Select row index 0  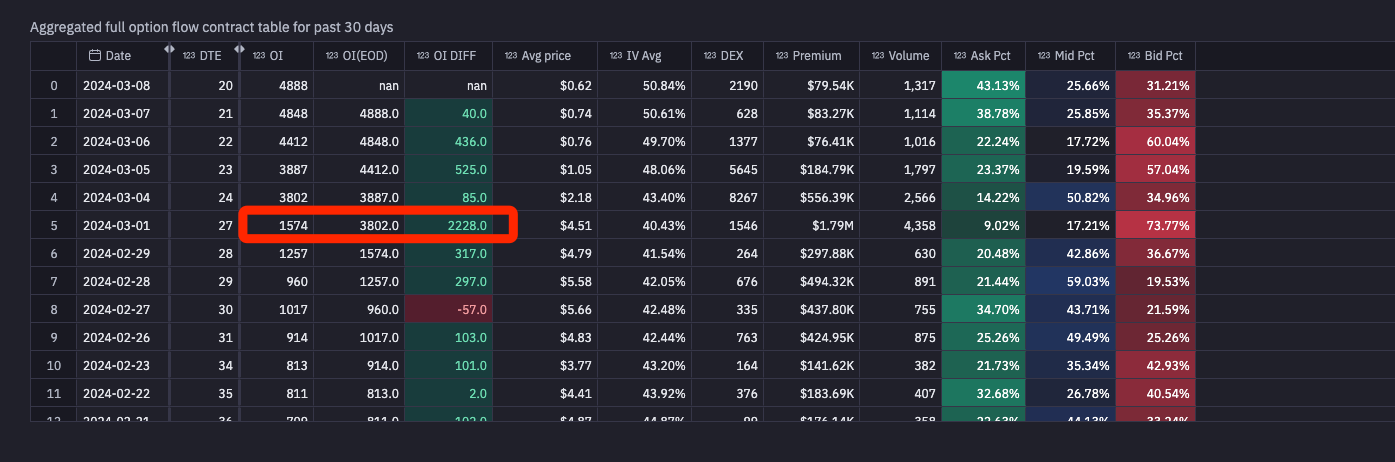tap(53, 86)
